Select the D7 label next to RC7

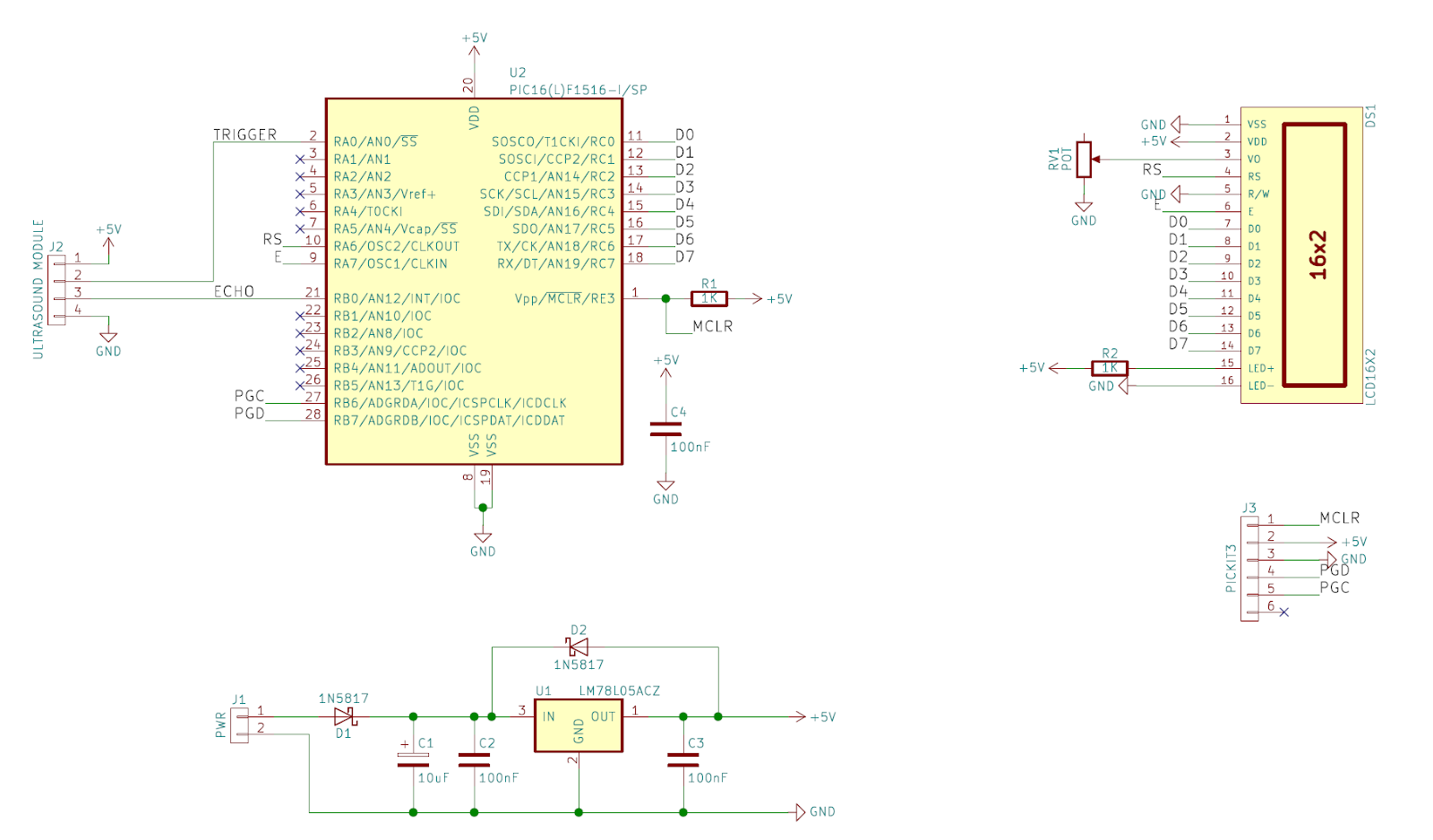(685, 256)
